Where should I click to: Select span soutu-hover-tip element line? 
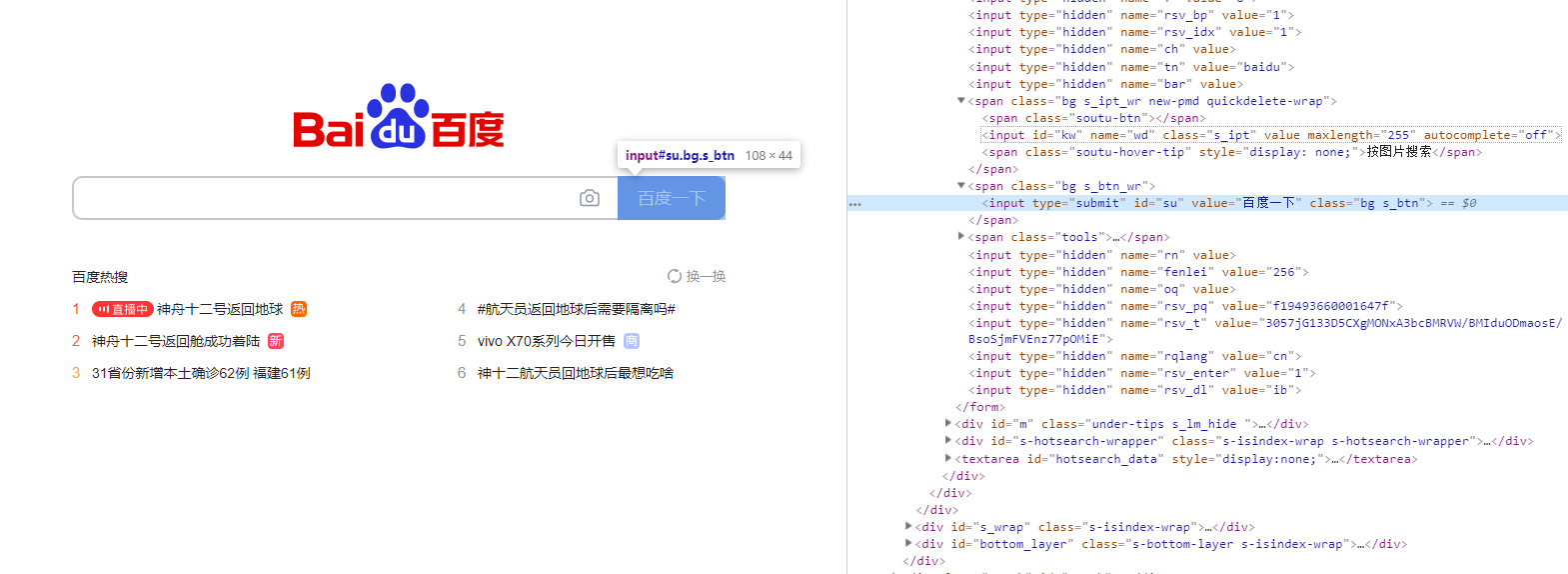coord(1231,152)
